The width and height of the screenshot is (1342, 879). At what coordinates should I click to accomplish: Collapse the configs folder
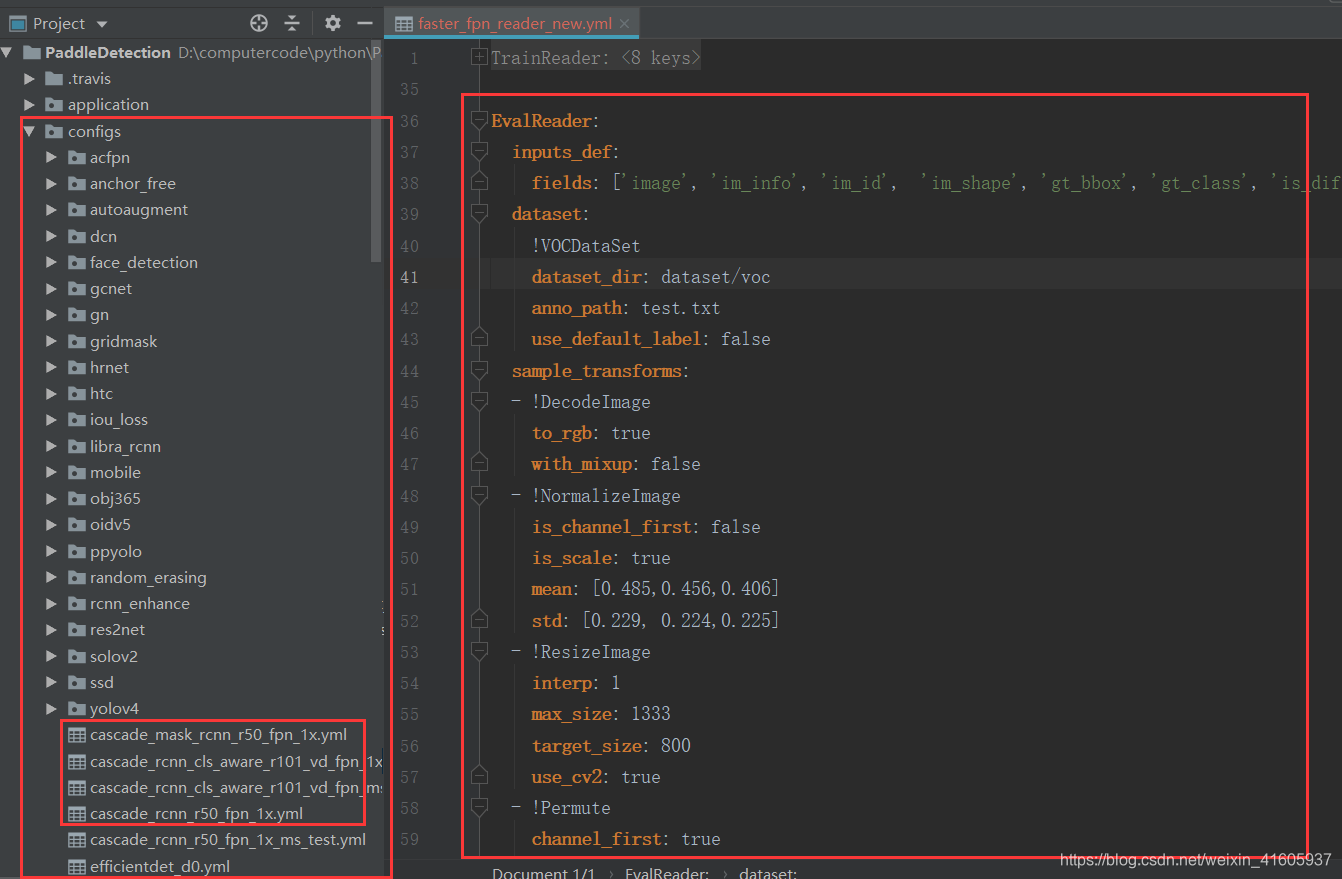(30, 132)
